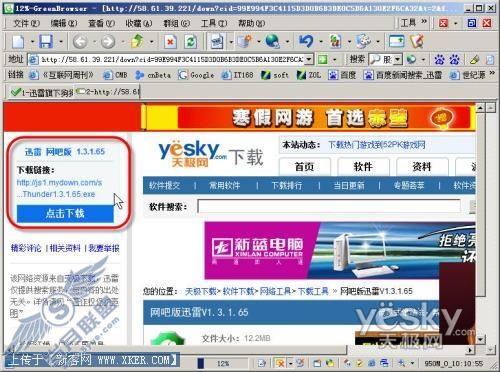Open the dropdown arrow beside the Save icon
Screen dimensions: 500x372
coord(61,42)
